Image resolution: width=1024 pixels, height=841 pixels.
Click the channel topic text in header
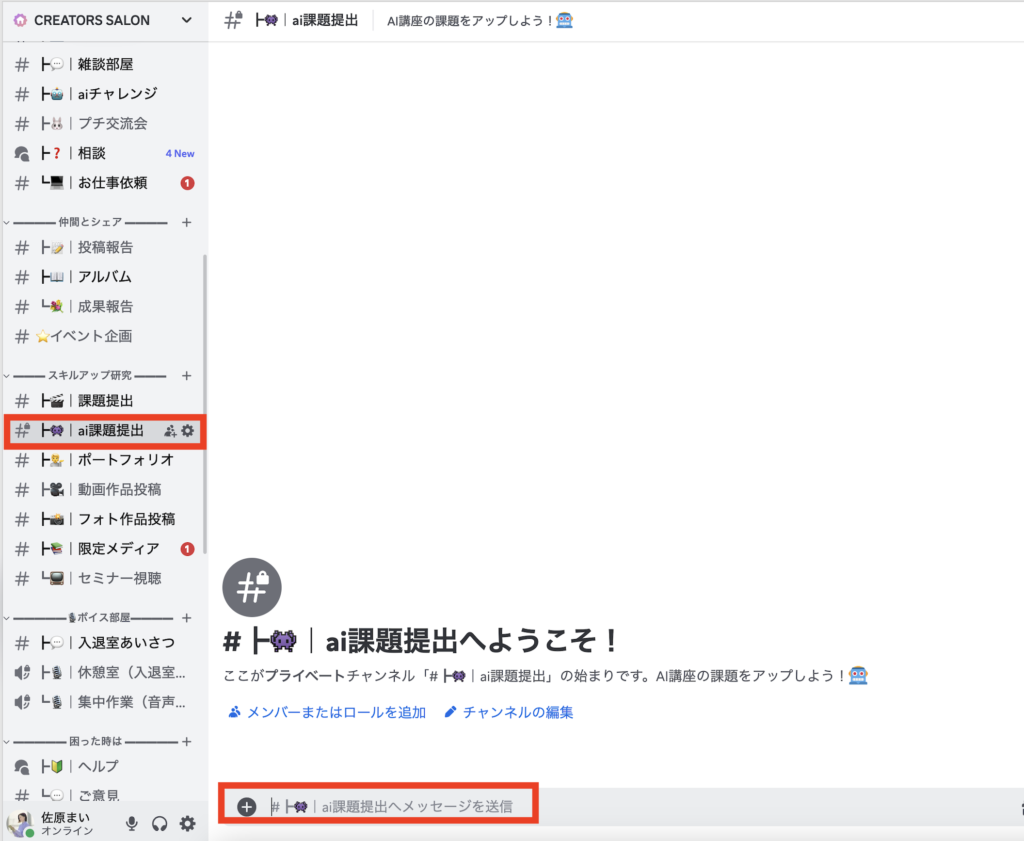point(480,21)
